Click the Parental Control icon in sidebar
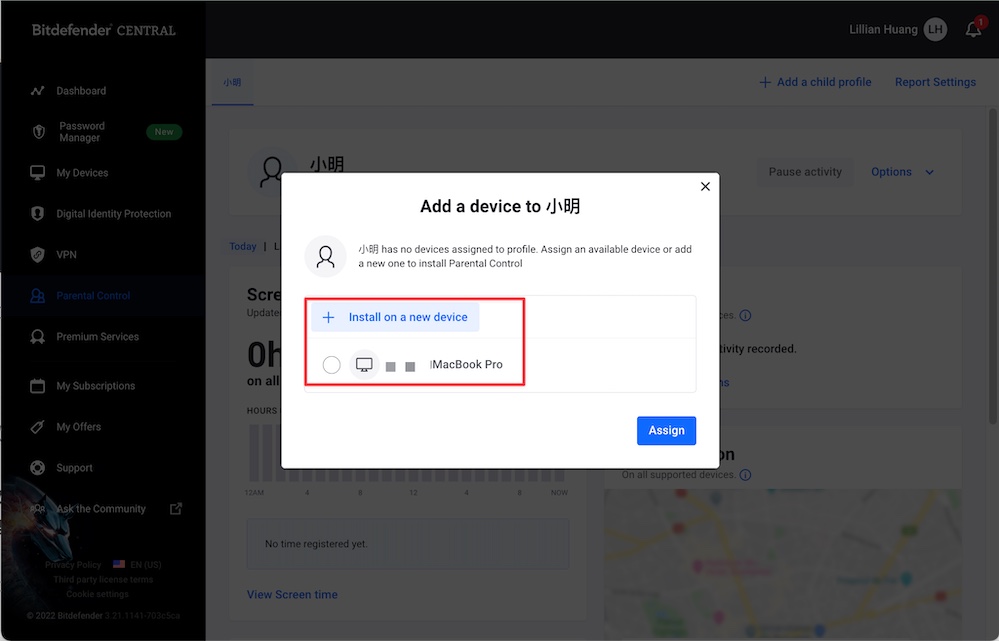Screen dimensions: 999x641 coord(38,296)
